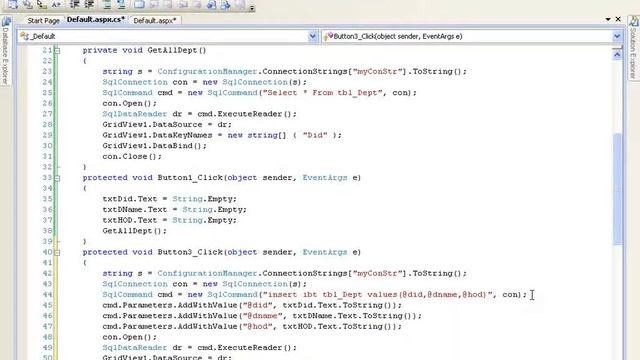Click 'con.Close();' on line 31
Viewport: 640px width, 360px height.
tap(132, 156)
